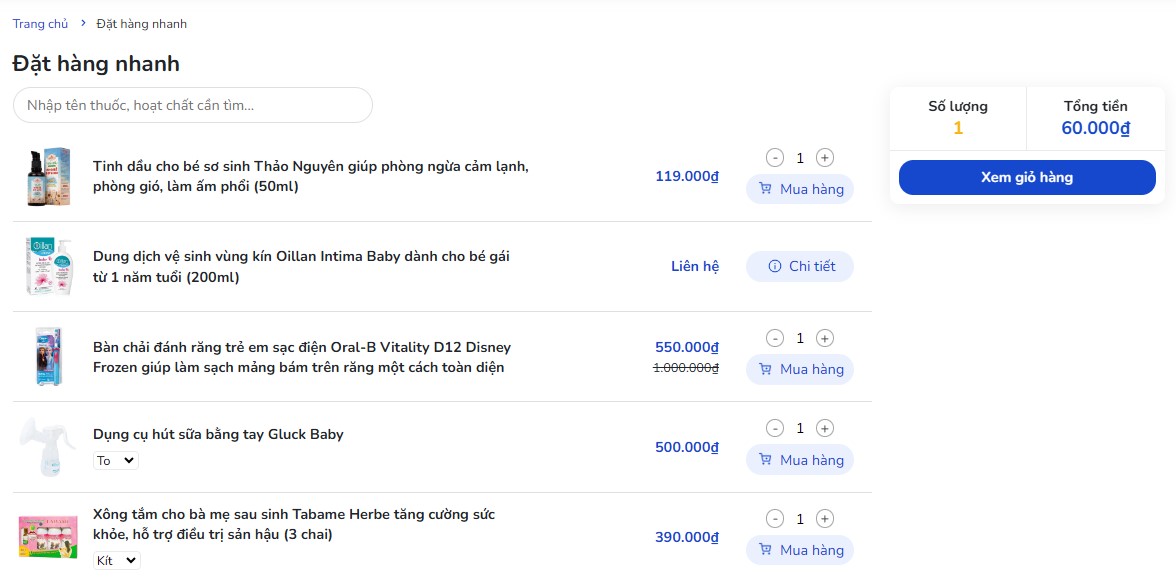Increase quantity of Tabame Herbe bath kit

point(825,518)
